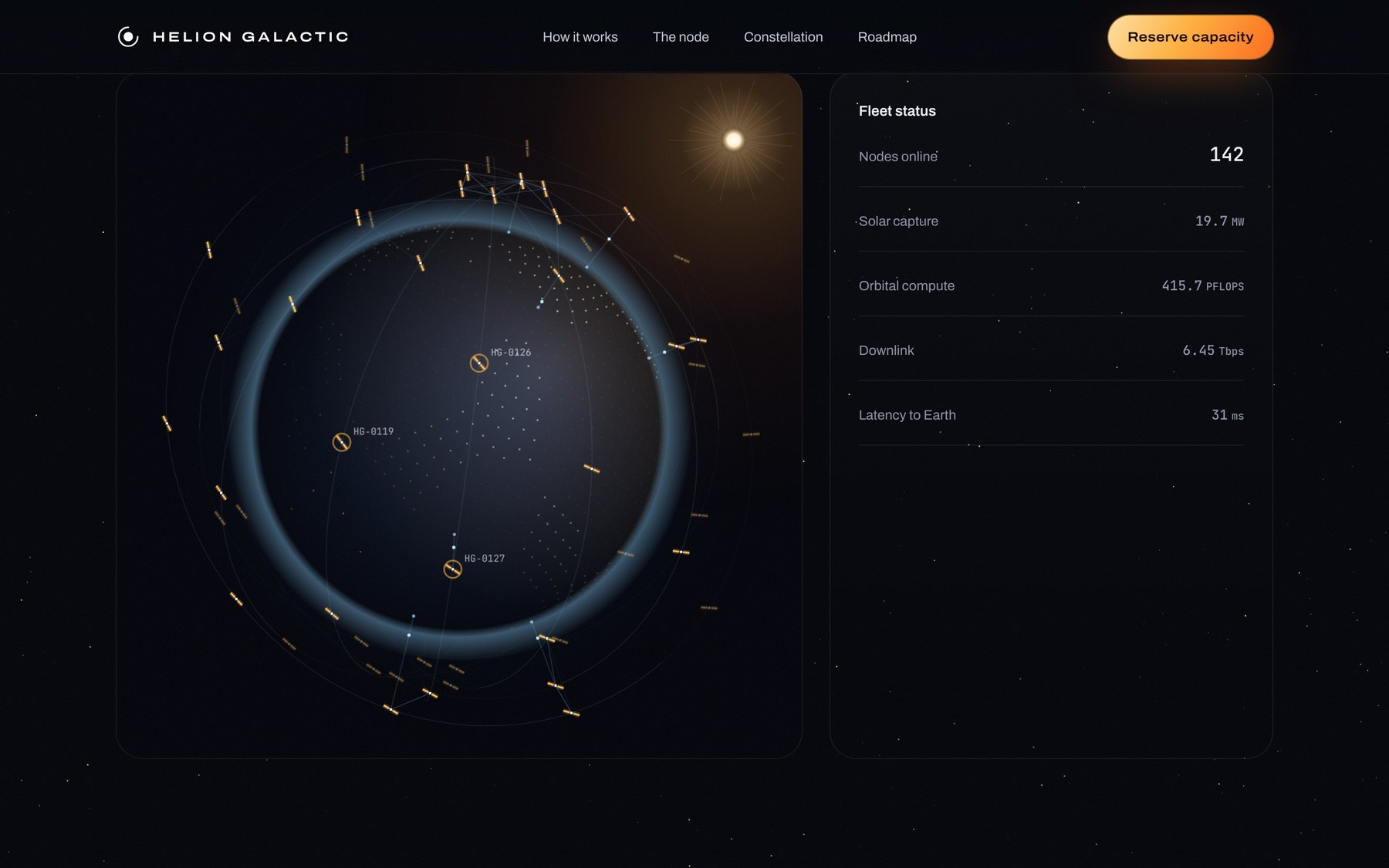The width and height of the screenshot is (1389, 868).
Task: Click the 142 nodes online value
Action: click(1227, 154)
